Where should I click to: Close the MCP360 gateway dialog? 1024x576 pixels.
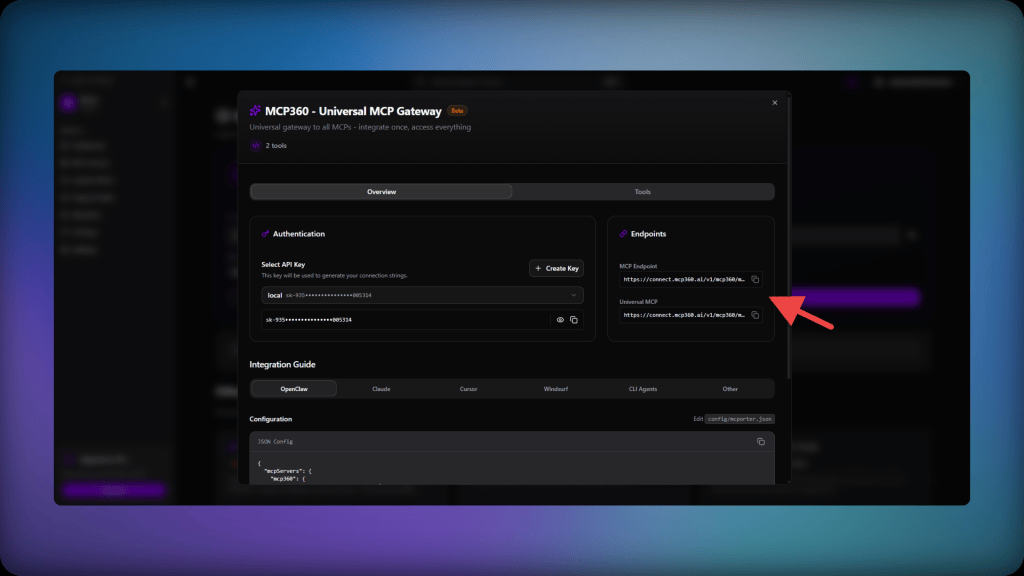[x=775, y=103]
